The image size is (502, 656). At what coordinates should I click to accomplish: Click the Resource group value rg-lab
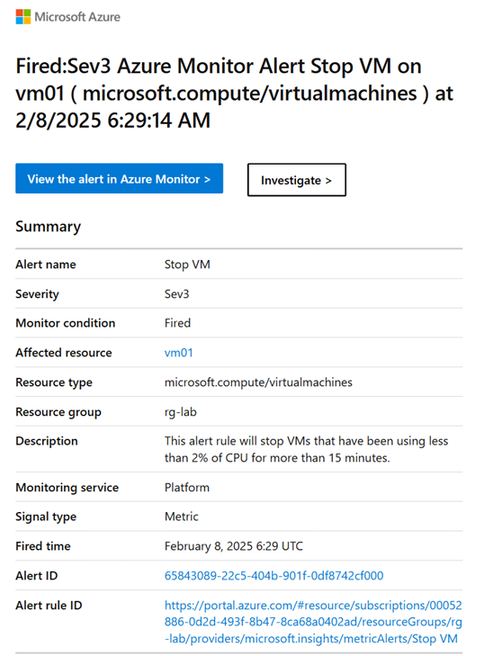tap(180, 412)
